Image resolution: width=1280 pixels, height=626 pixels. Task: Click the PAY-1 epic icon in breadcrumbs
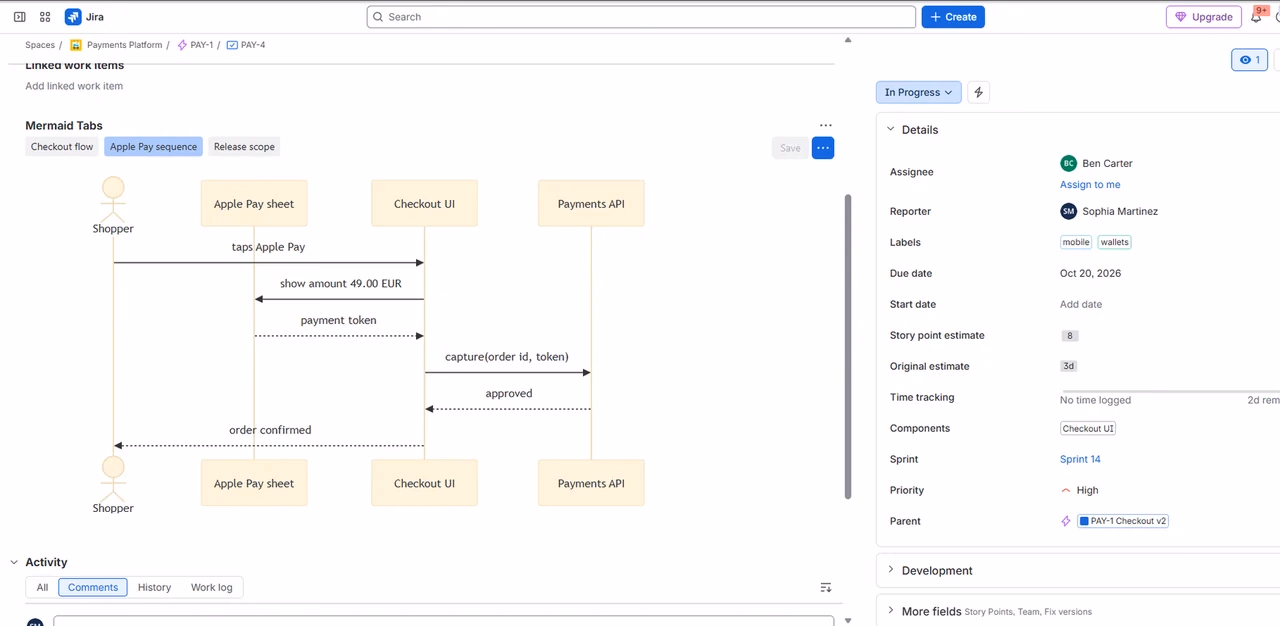point(182,45)
